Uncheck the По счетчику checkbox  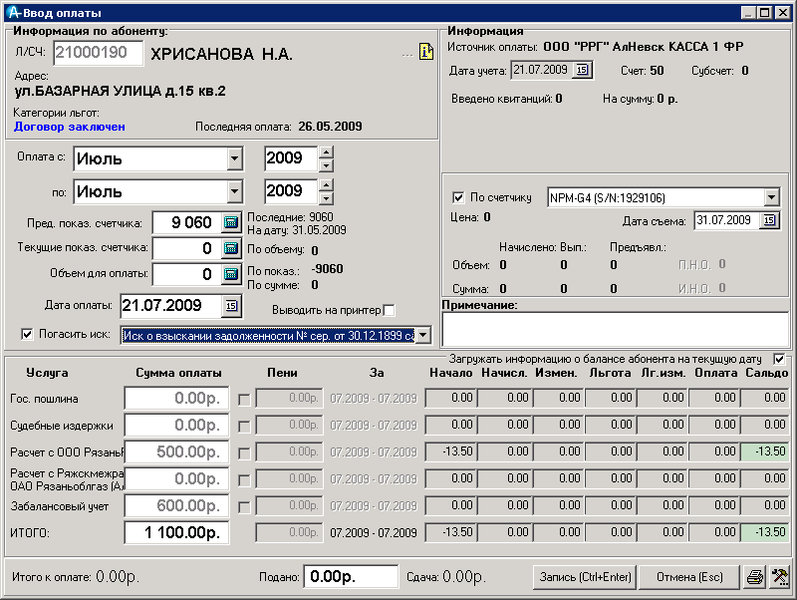coord(459,198)
